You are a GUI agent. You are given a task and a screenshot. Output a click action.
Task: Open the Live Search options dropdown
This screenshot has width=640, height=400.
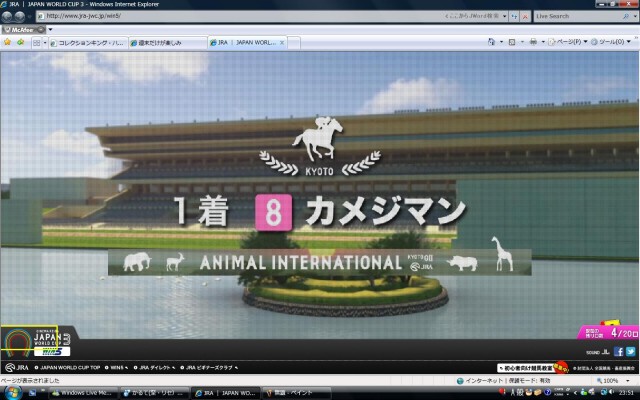pos(635,16)
